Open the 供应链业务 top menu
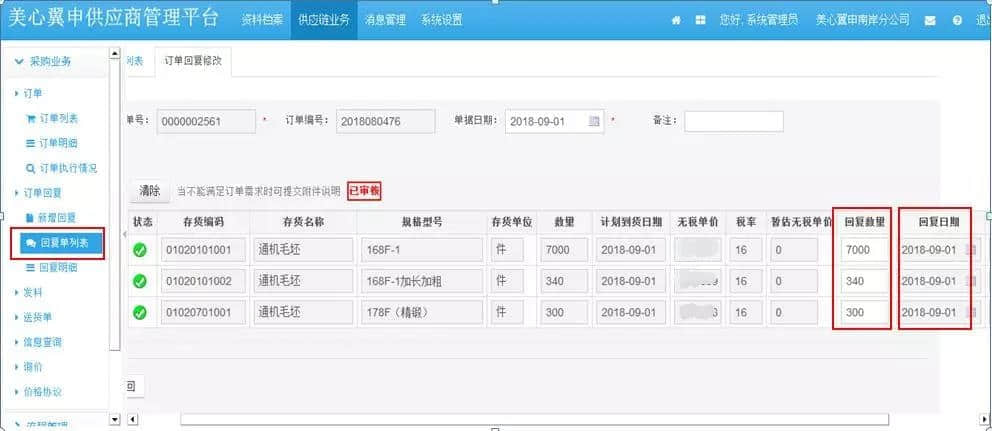The image size is (992, 431). (x=324, y=20)
